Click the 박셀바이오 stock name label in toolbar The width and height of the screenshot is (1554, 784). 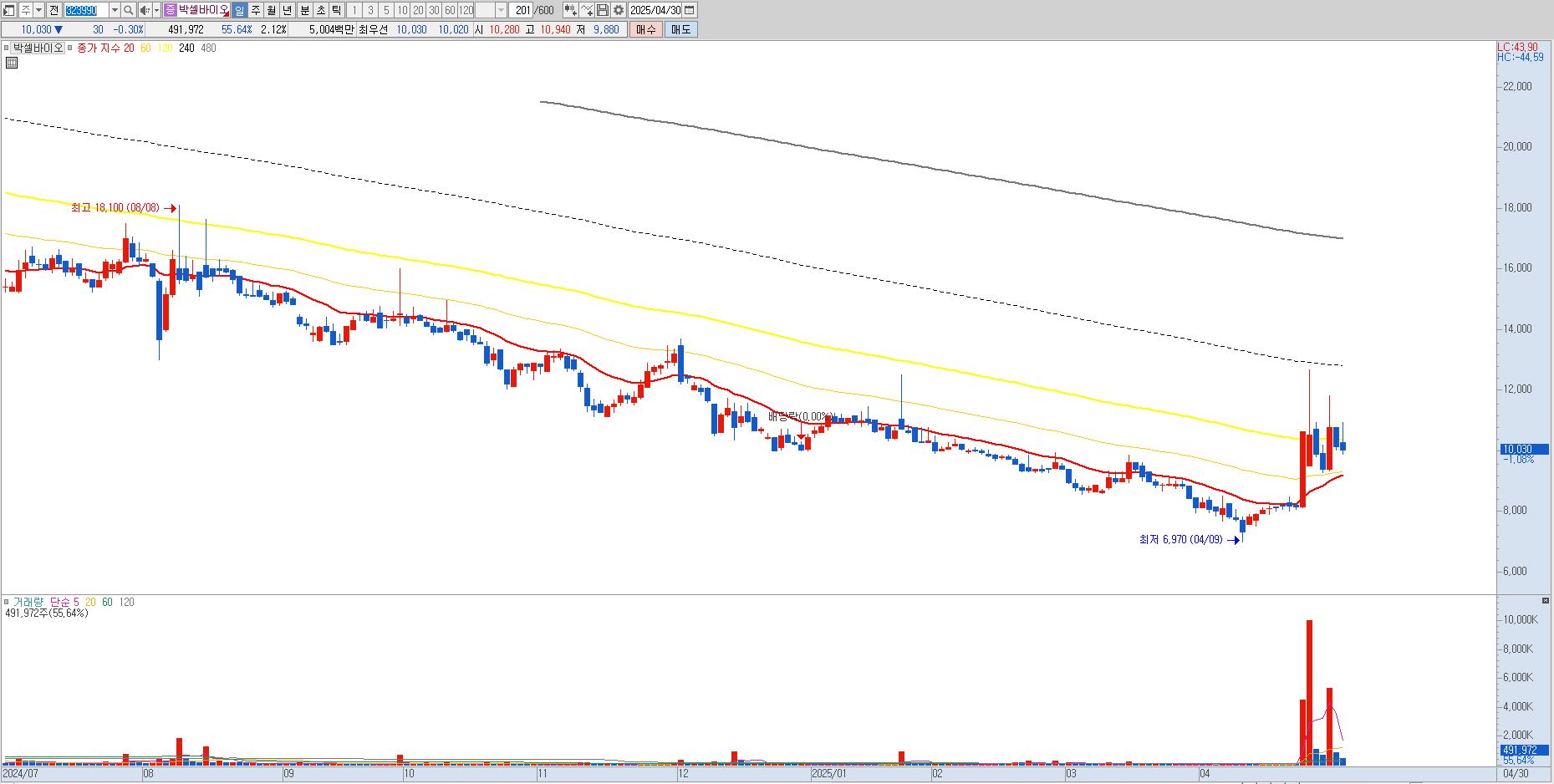pyautogui.click(x=203, y=10)
